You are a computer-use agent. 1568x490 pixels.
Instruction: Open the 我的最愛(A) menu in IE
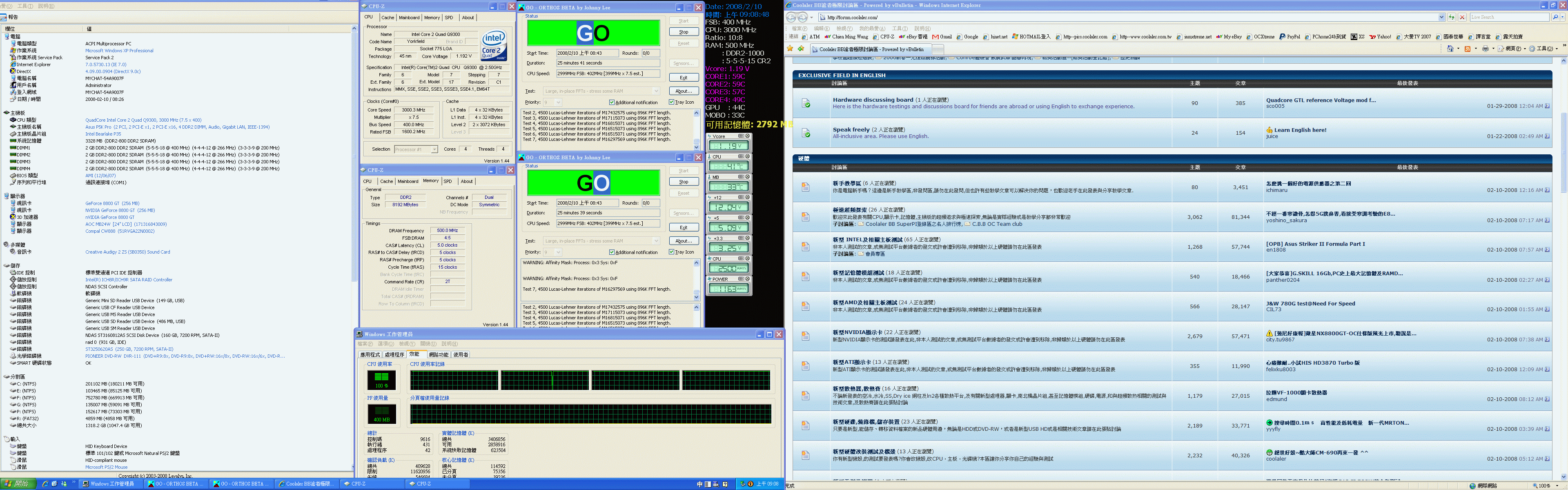pos(872,29)
